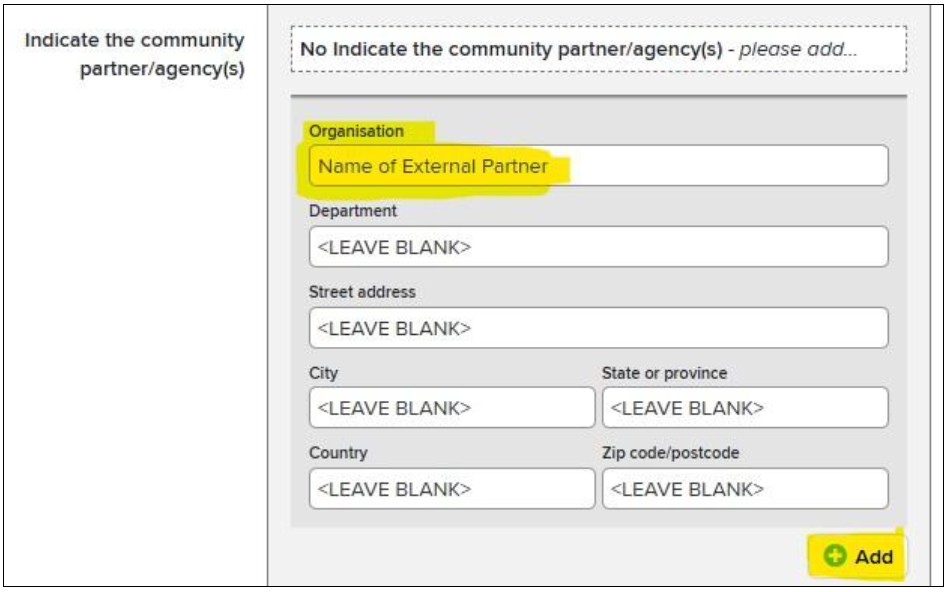Click the Country input field
Viewport: 947px width, 592px height.
click(451, 489)
